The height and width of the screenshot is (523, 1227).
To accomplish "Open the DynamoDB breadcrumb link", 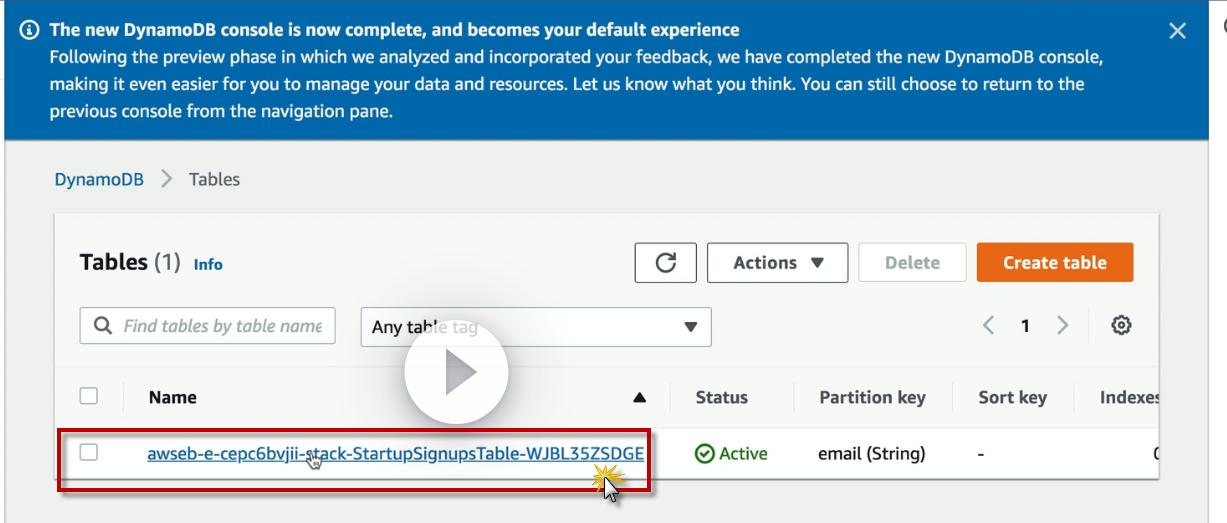I will pos(99,179).
